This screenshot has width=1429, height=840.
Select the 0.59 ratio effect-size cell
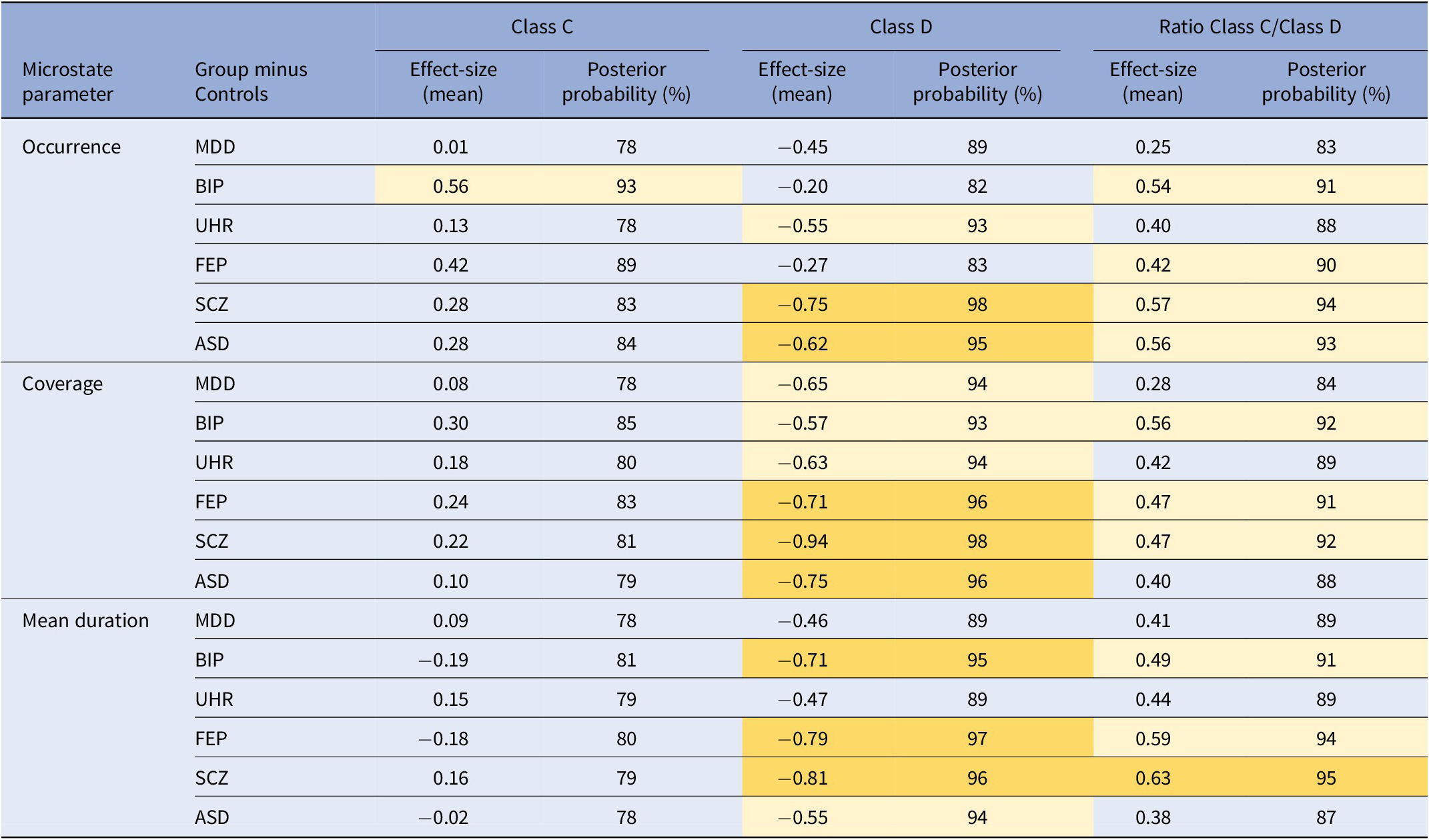1153,739
